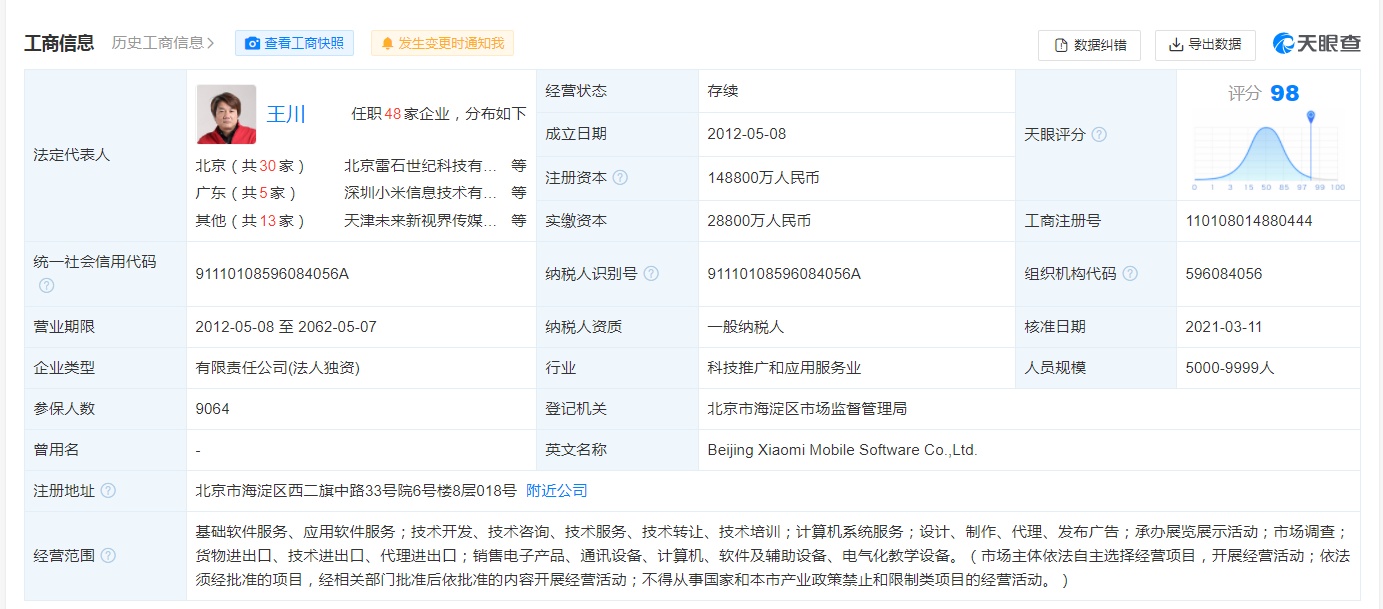Click taxpayer qualification 一般纳税人
This screenshot has height=609, width=1383.
tap(745, 327)
